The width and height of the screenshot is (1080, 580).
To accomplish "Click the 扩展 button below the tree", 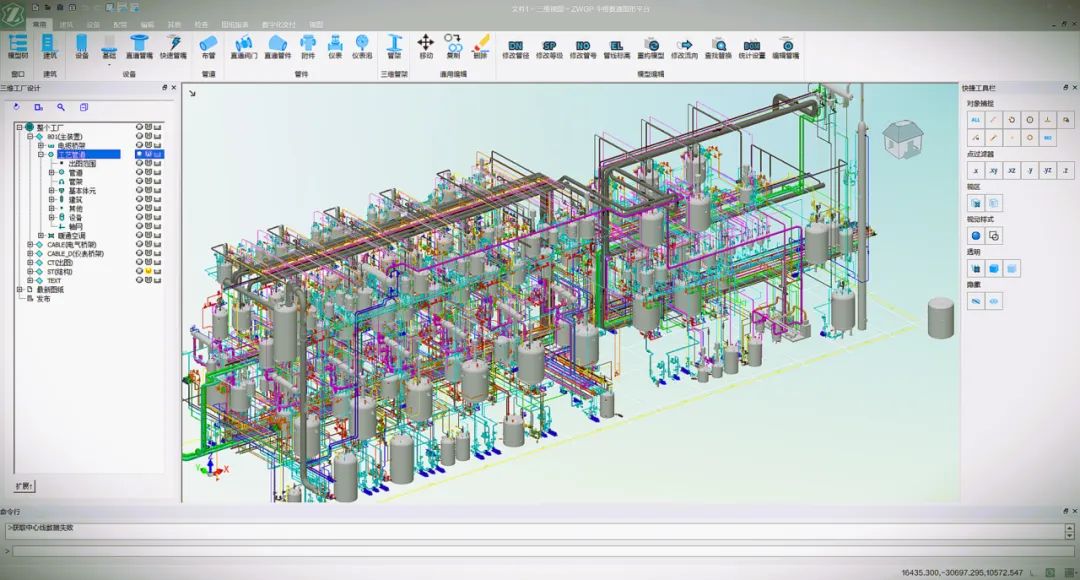I will [24, 486].
